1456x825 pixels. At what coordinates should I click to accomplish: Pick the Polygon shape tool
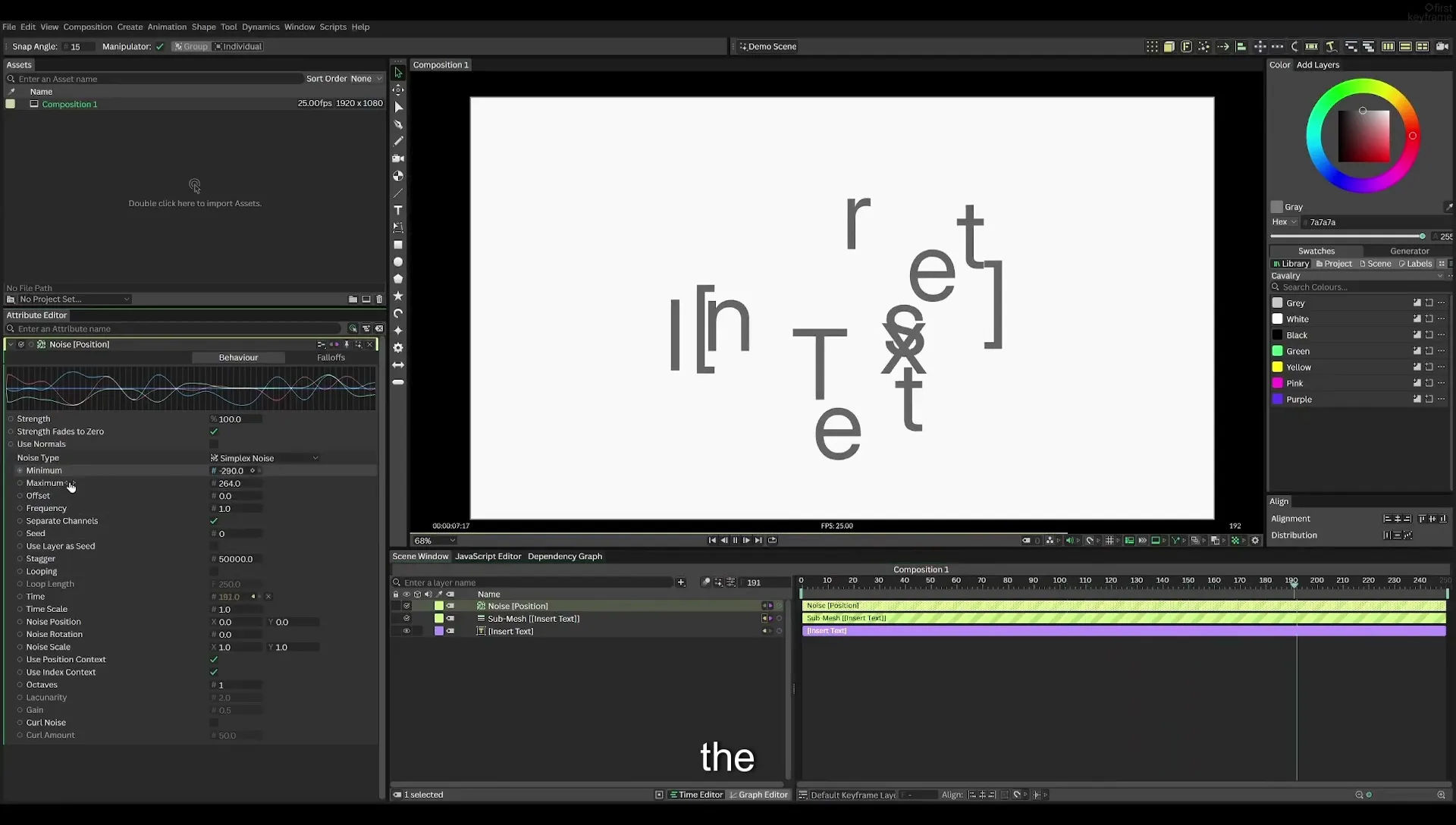(x=398, y=279)
